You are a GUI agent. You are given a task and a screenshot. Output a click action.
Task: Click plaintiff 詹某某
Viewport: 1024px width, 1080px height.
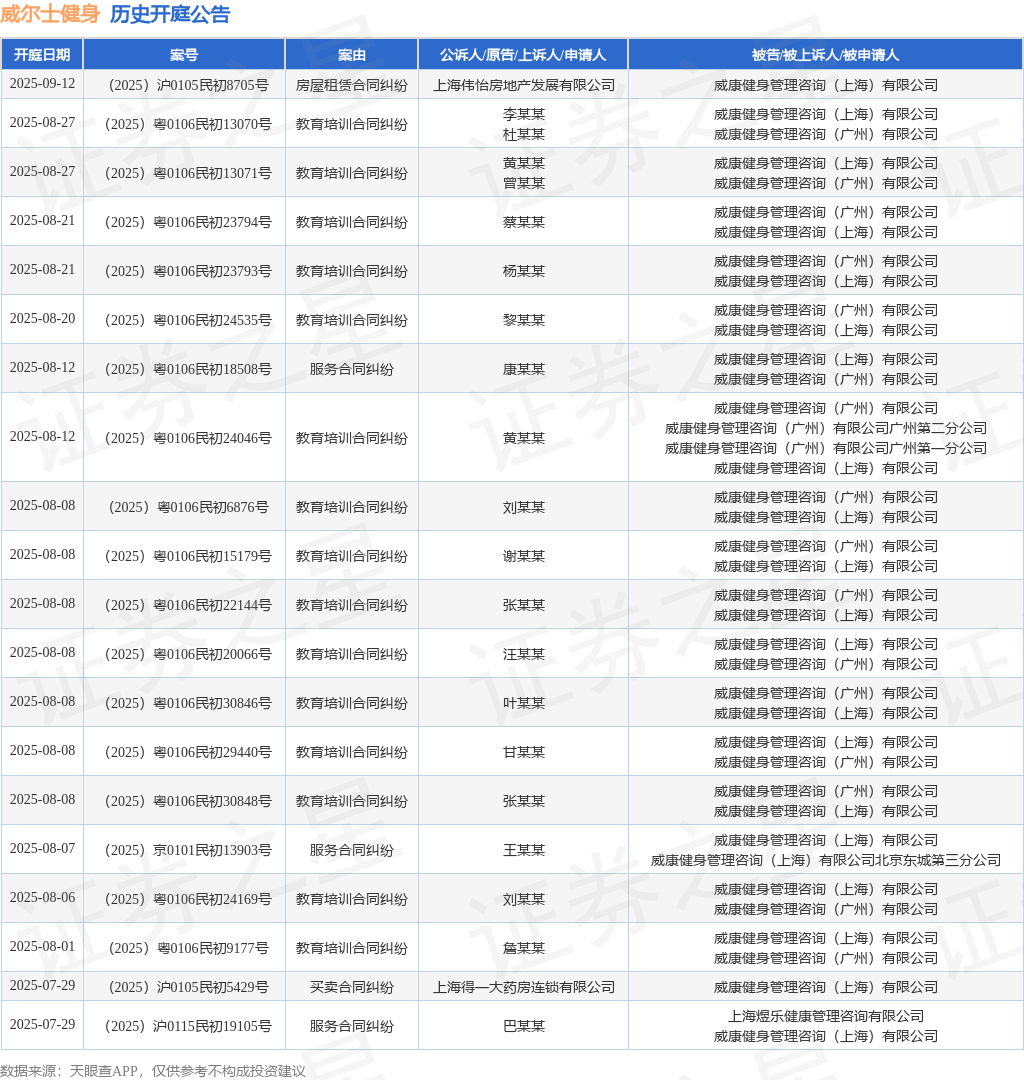pos(523,947)
